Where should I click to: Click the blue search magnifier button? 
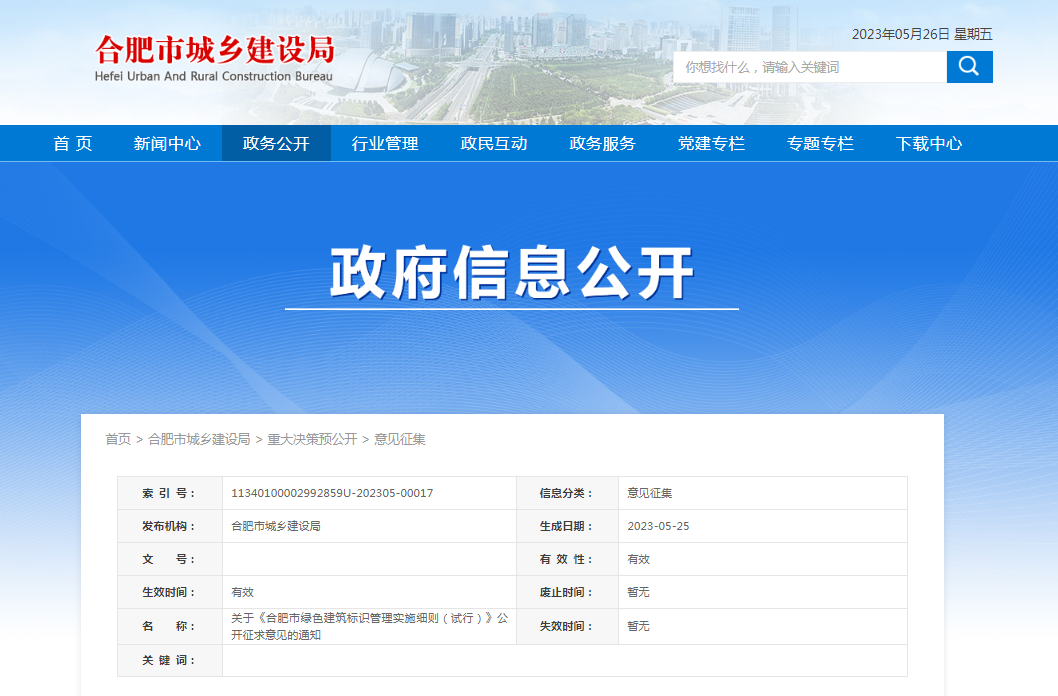point(969,67)
